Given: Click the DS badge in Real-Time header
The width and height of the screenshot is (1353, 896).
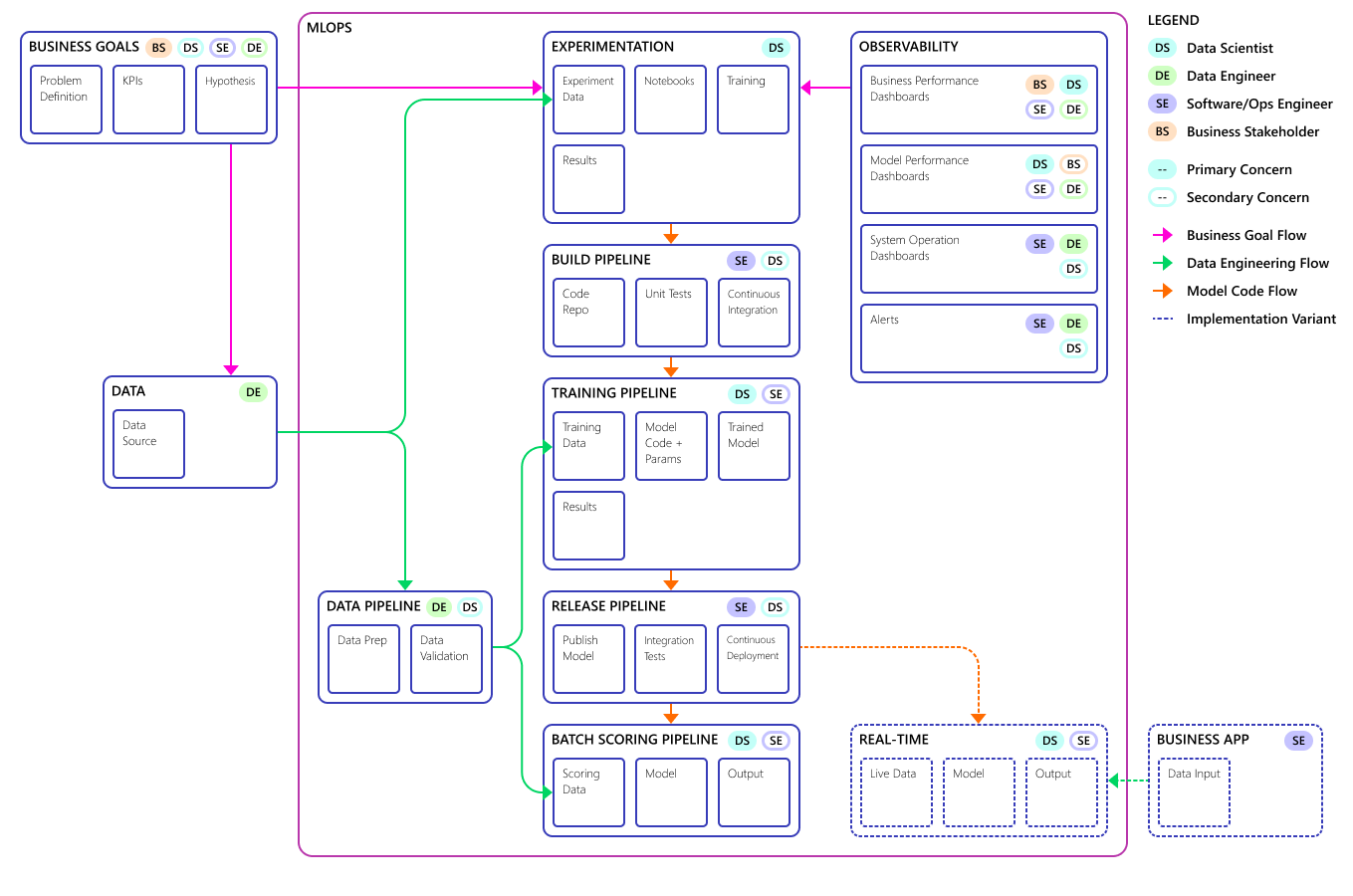Looking at the screenshot, I should click(1049, 741).
